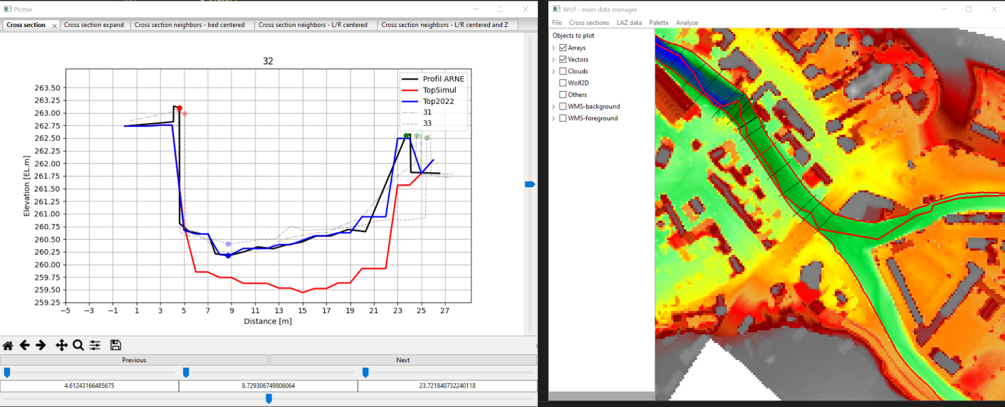Viewport: 1005px width, 407px height.
Task: Reset plot view with the Home icon
Action: point(8,345)
